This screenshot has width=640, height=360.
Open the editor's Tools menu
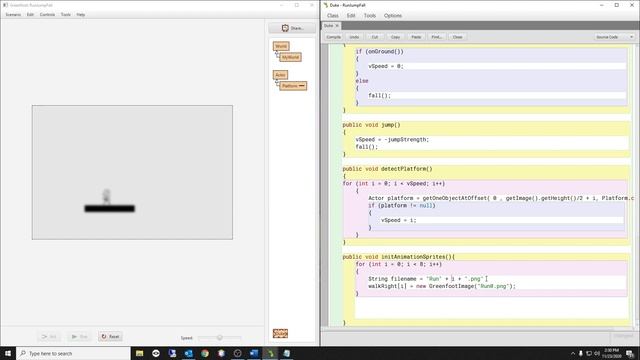pos(370,16)
